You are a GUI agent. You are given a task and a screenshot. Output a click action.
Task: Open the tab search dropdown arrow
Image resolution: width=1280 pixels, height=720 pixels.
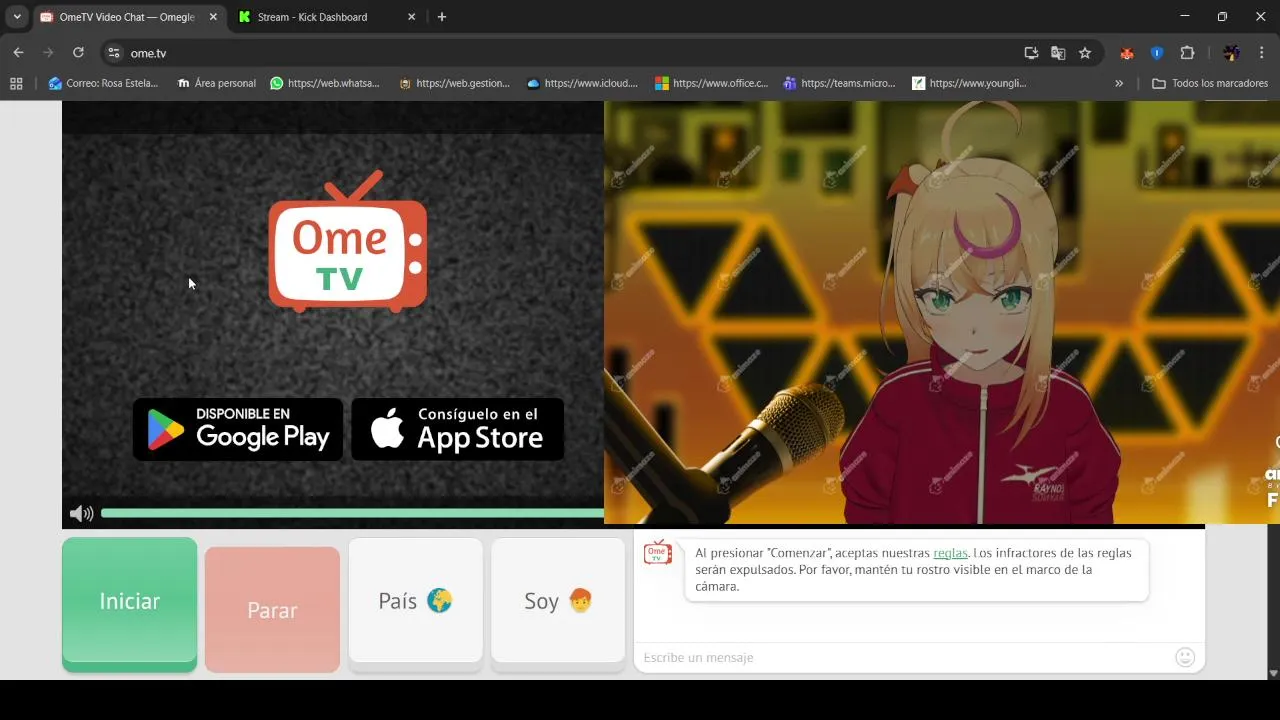(16, 17)
